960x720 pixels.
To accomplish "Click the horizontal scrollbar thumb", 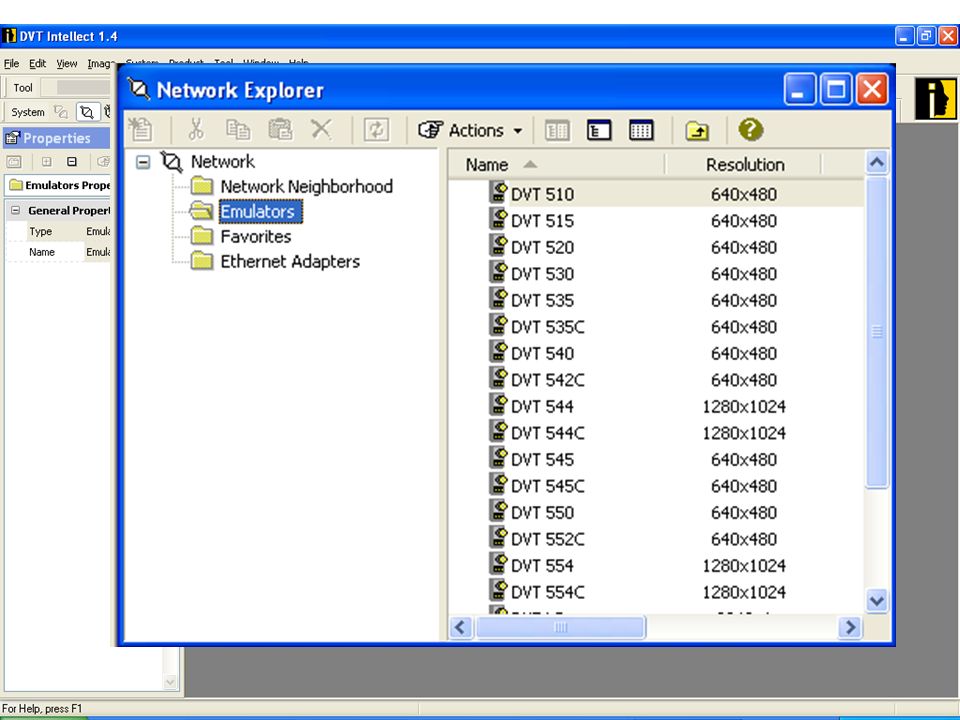I will (x=560, y=627).
